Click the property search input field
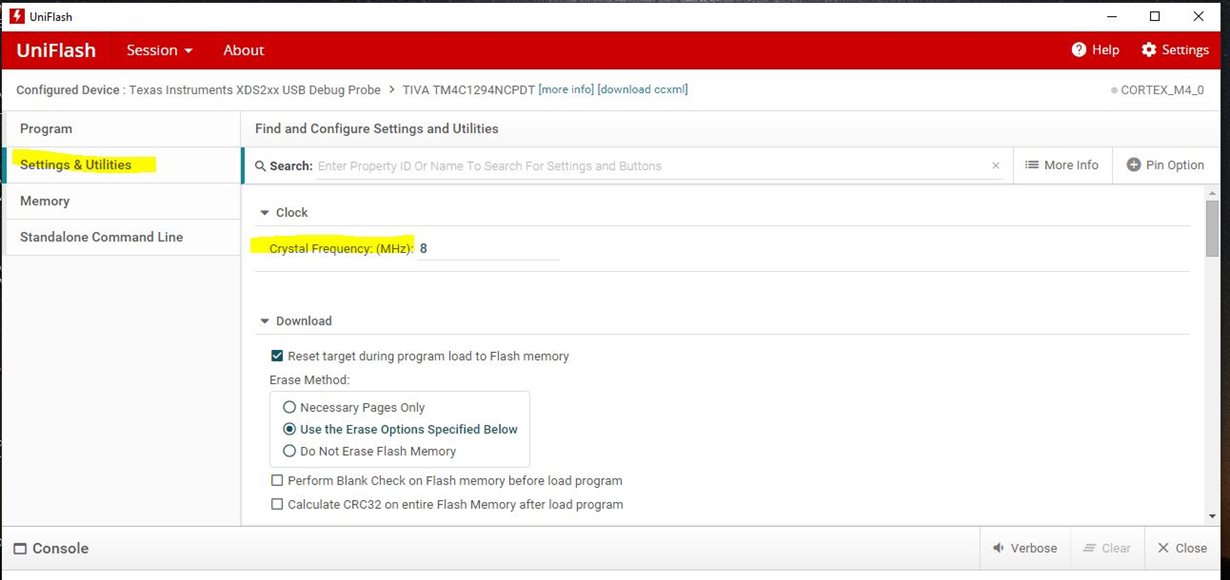 [x=652, y=166]
